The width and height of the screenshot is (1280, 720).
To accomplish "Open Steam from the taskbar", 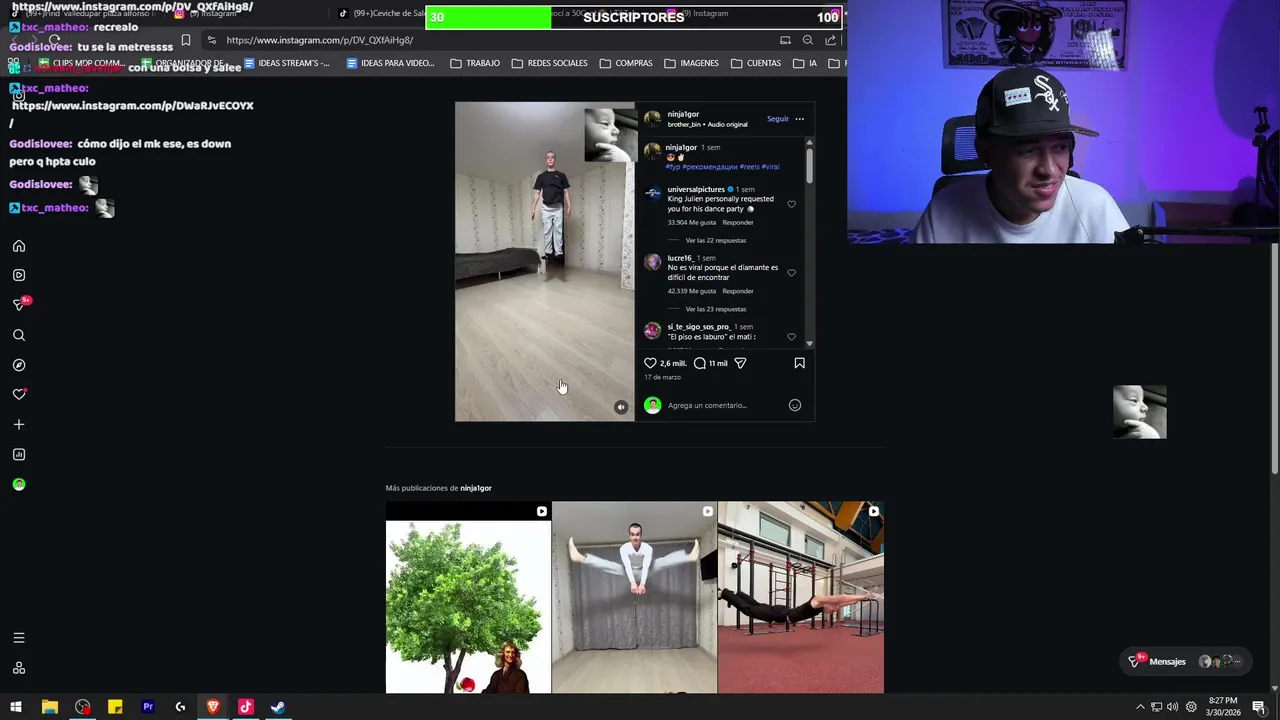I will pos(278,707).
